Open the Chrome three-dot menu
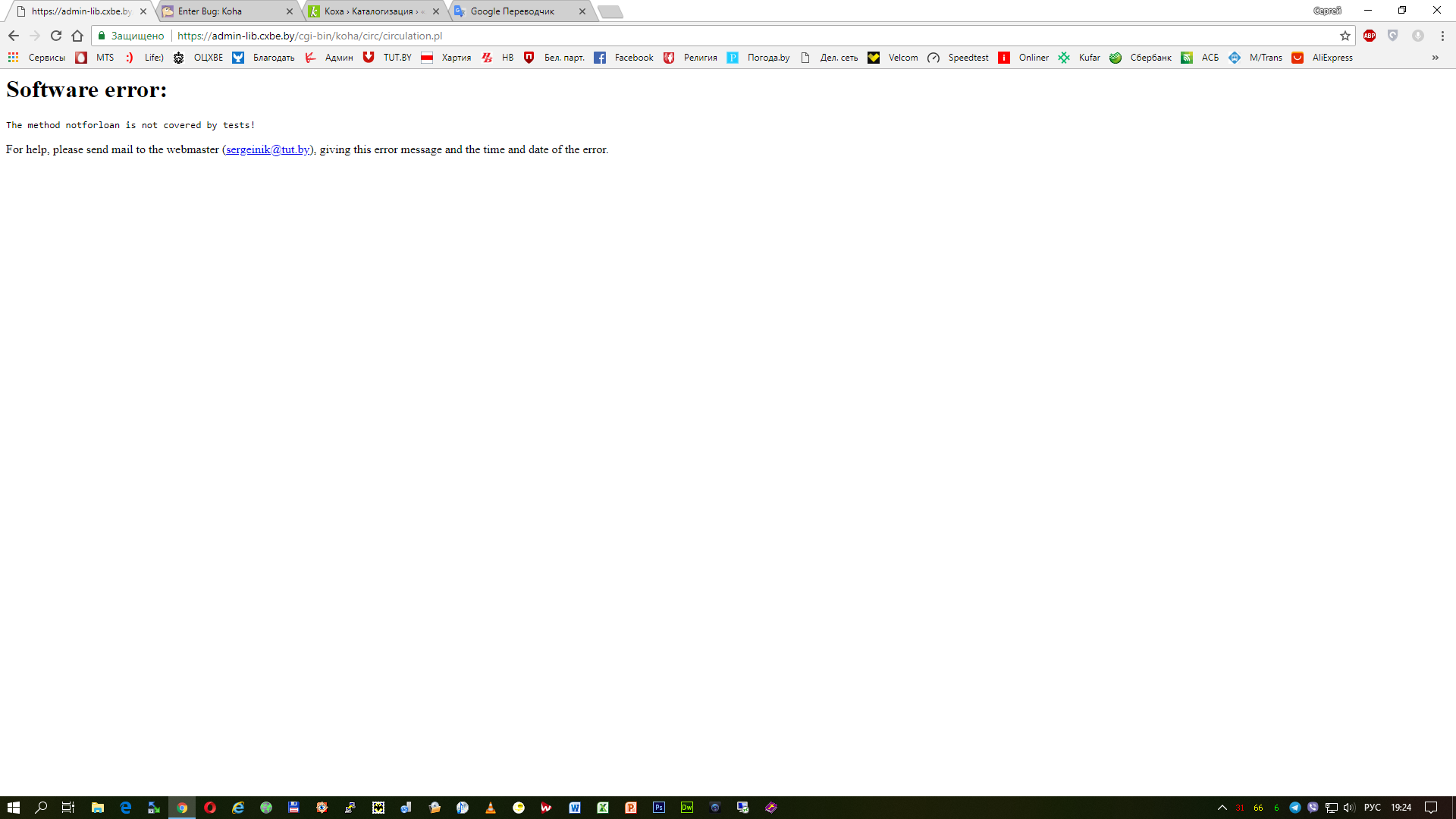This screenshot has width=1456, height=819. click(1442, 36)
